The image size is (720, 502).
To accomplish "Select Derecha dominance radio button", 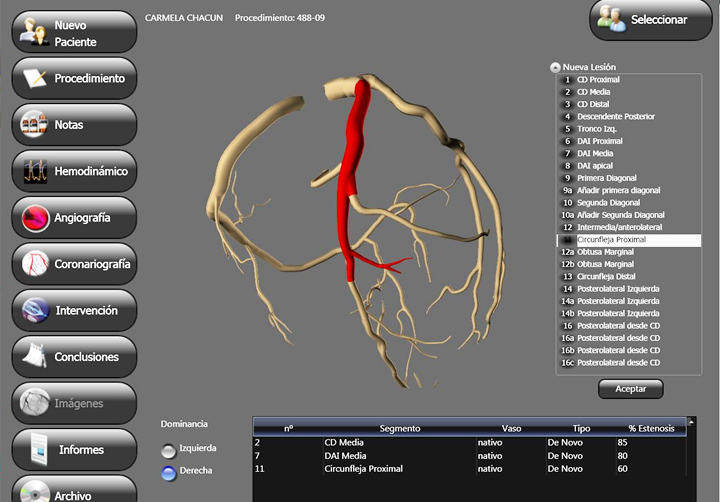I will coord(168,472).
